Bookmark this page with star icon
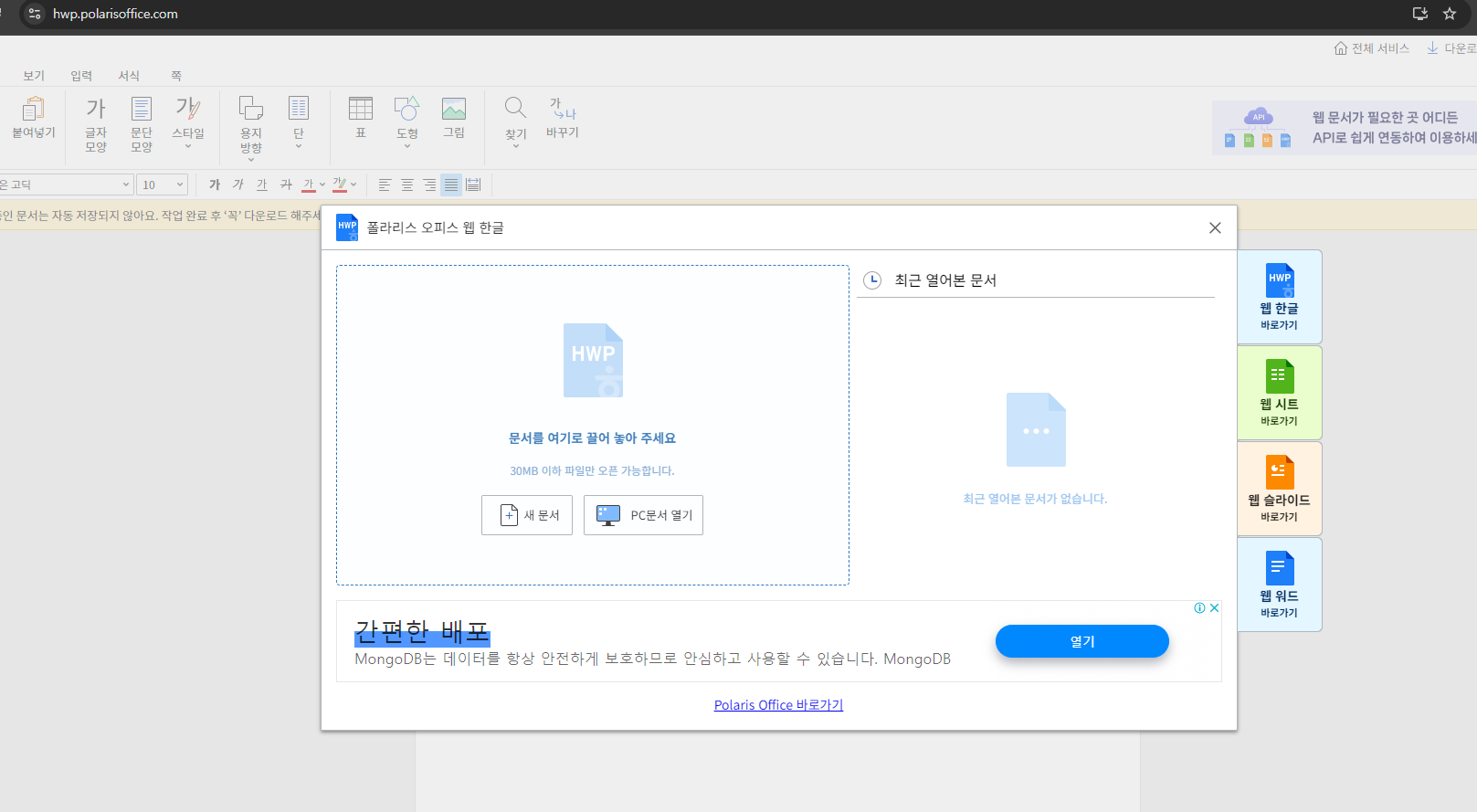Screen dimensions: 1477x812 click(x=1450, y=14)
